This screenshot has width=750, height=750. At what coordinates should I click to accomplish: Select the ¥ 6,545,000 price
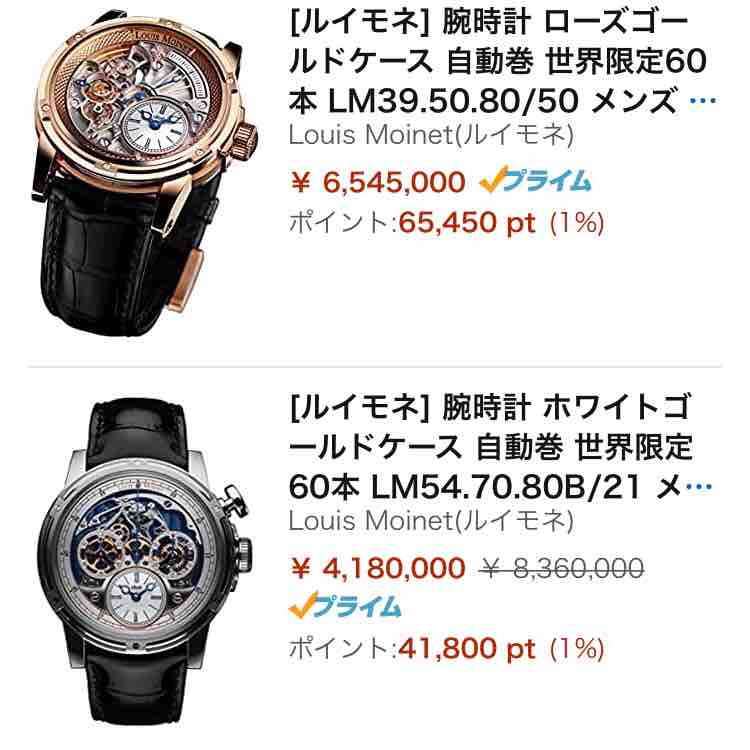[378, 182]
